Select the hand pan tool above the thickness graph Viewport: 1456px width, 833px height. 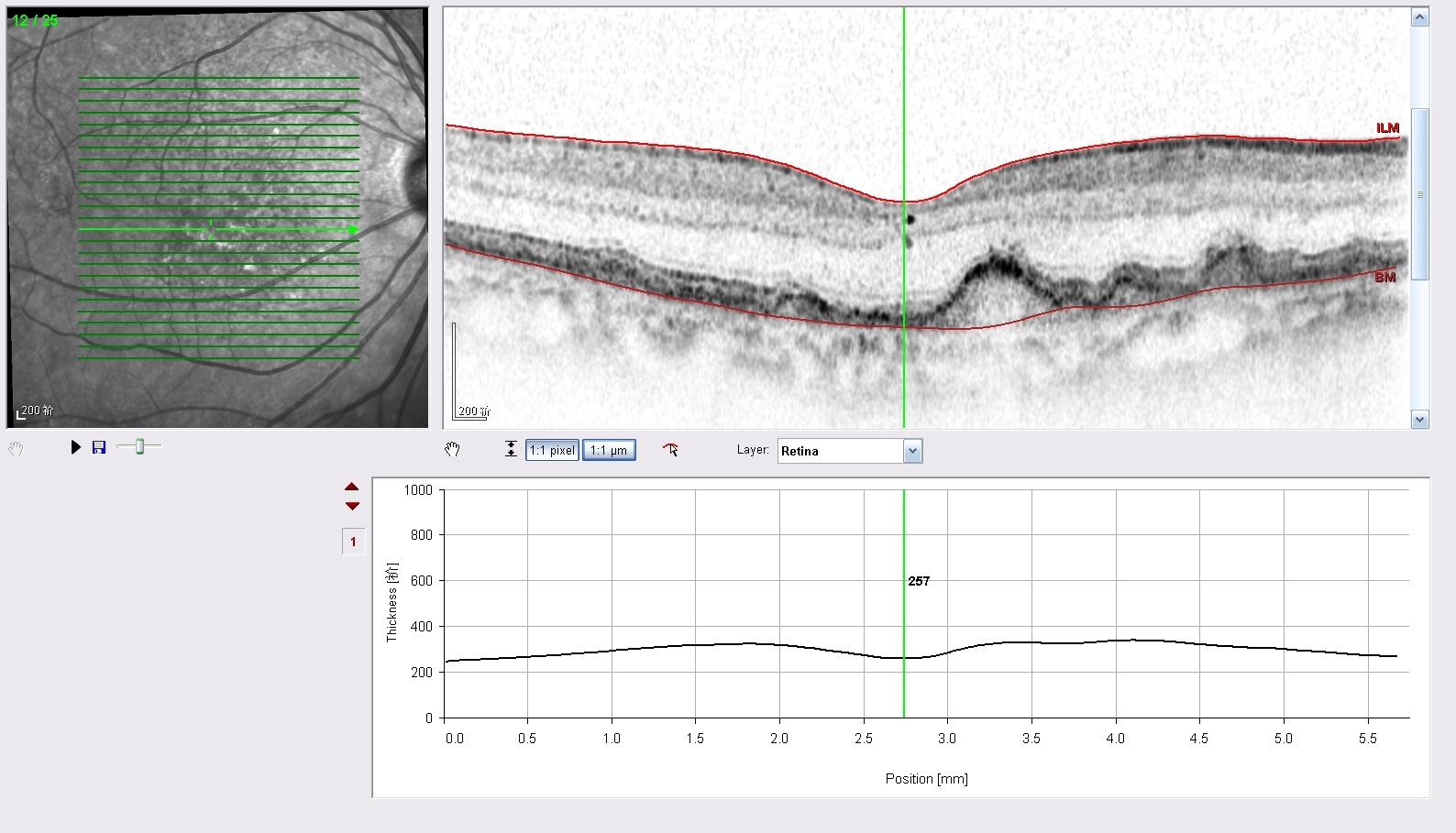coord(452,449)
